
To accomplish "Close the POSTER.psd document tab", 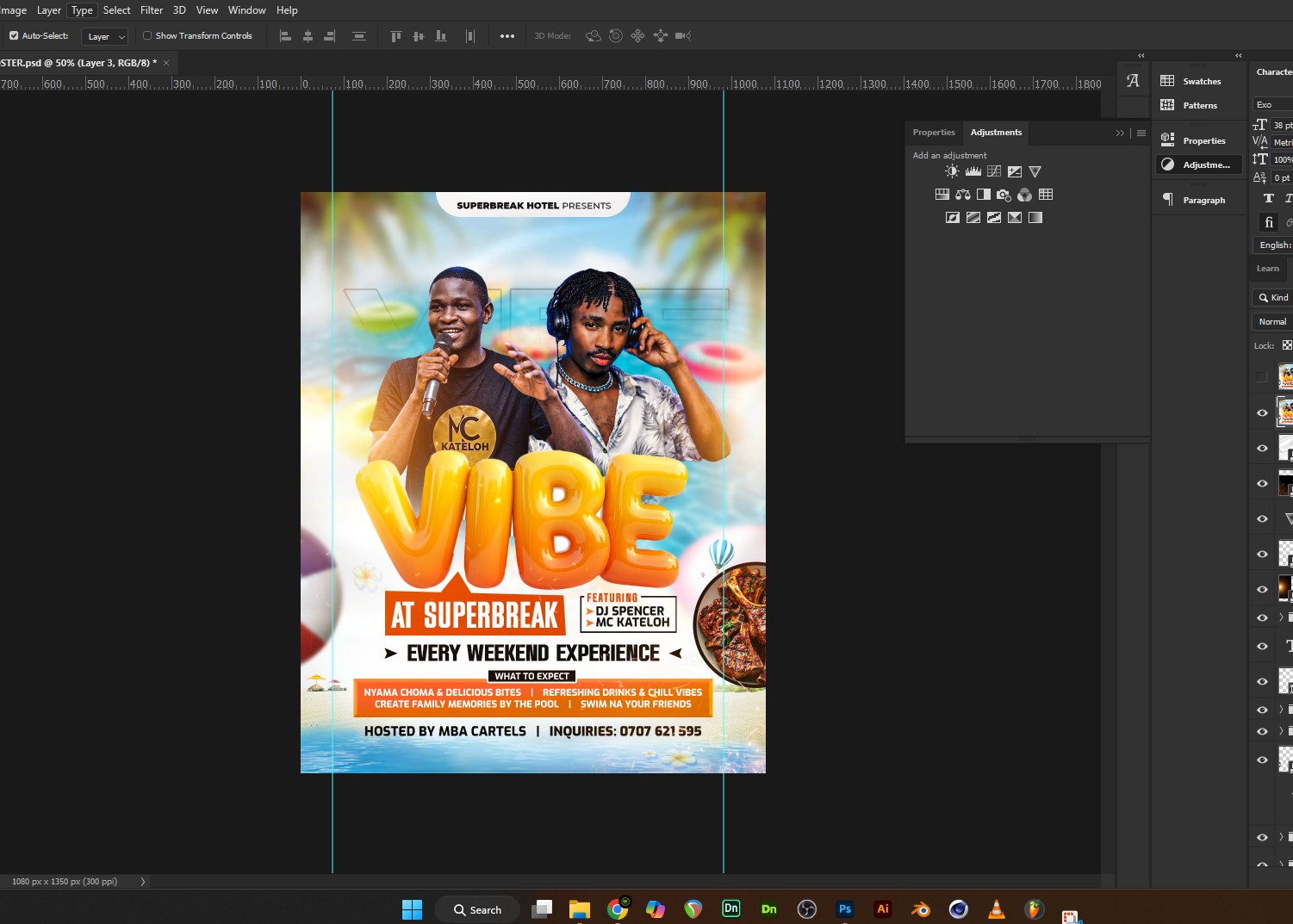I will pyautogui.click(x=166, y=63).
